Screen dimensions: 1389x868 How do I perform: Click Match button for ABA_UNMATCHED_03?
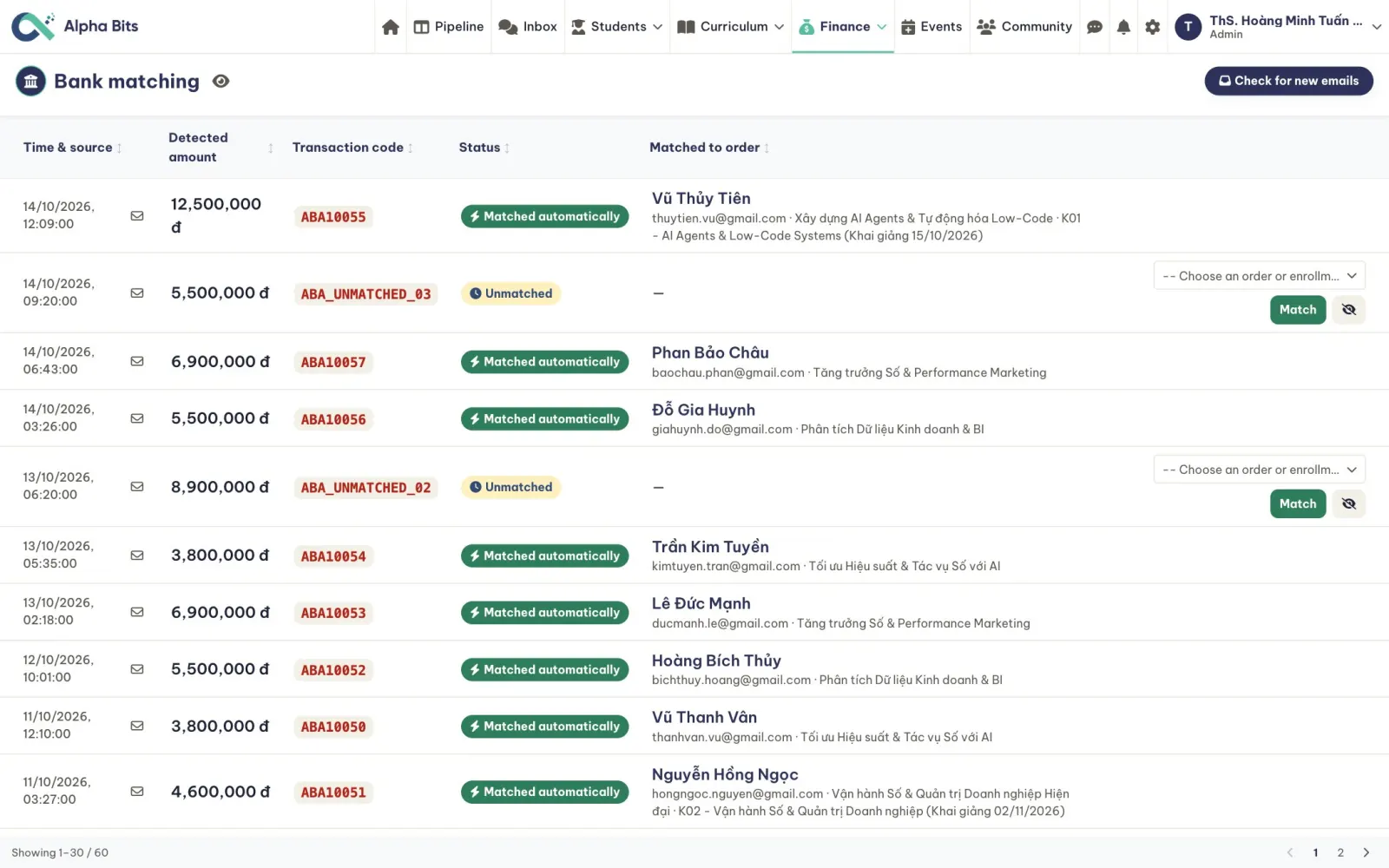[1298, 310]
